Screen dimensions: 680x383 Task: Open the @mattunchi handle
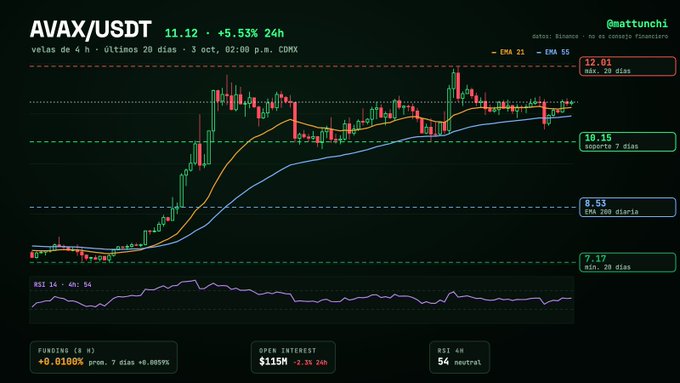[637, 23]
